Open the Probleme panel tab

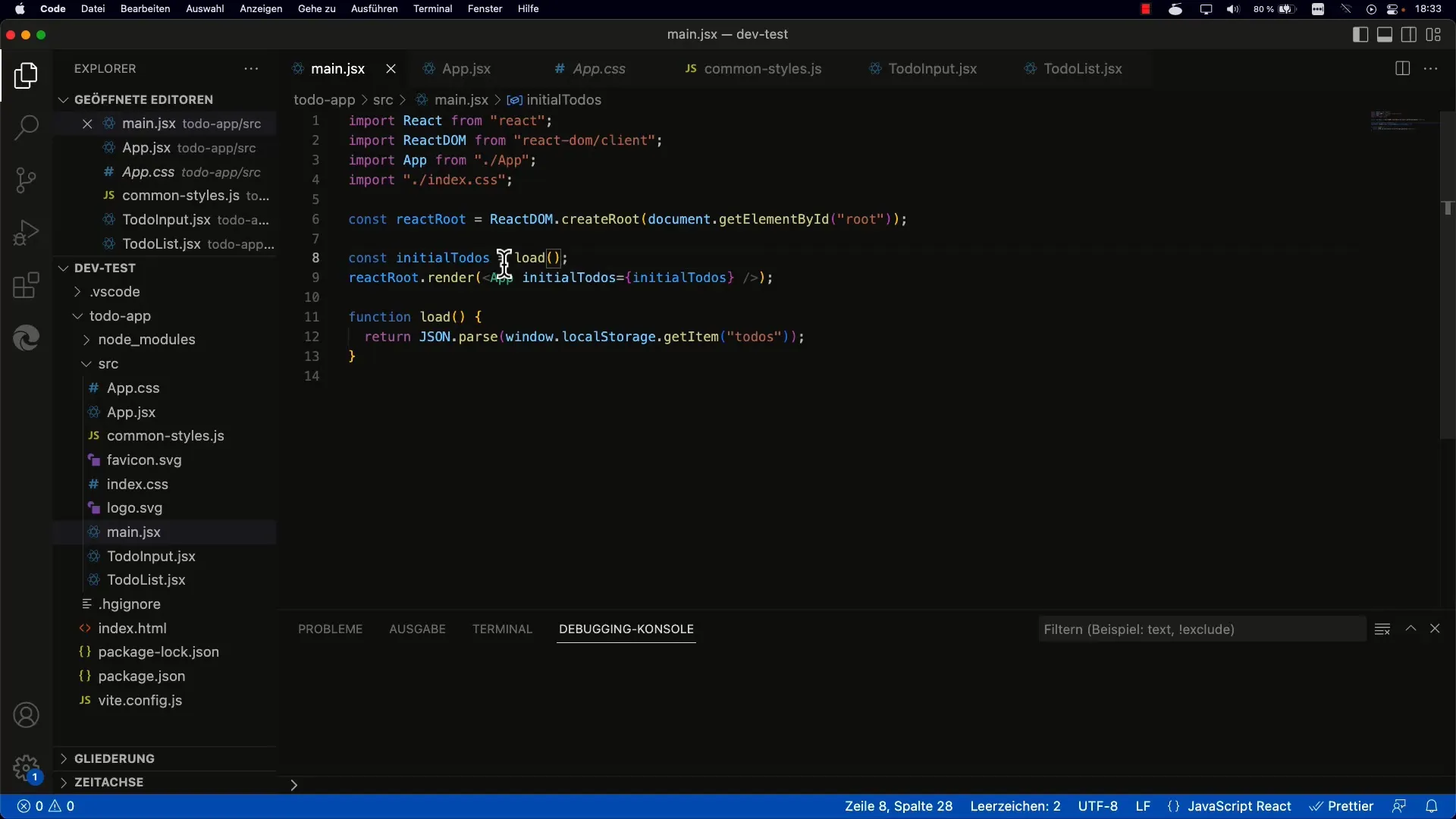pos(330,629)
